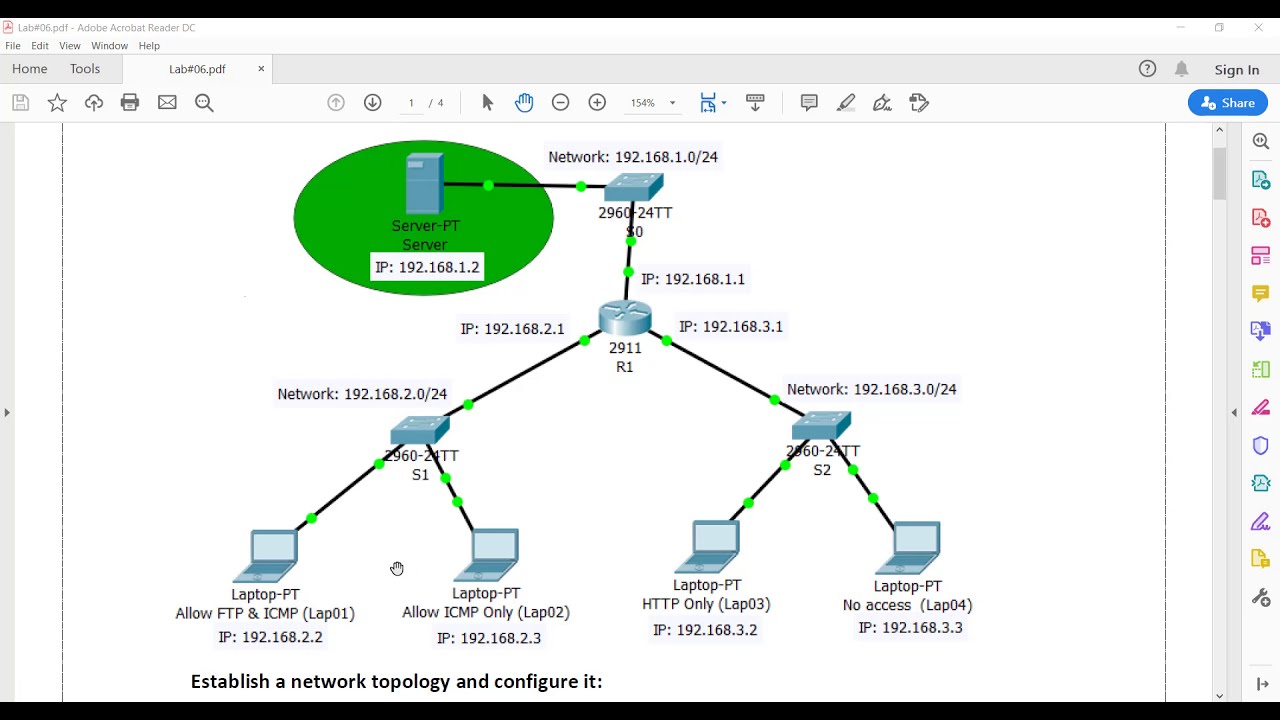Open the fit page options icon
1280x720 pixels.
click(x=708, y=102)
